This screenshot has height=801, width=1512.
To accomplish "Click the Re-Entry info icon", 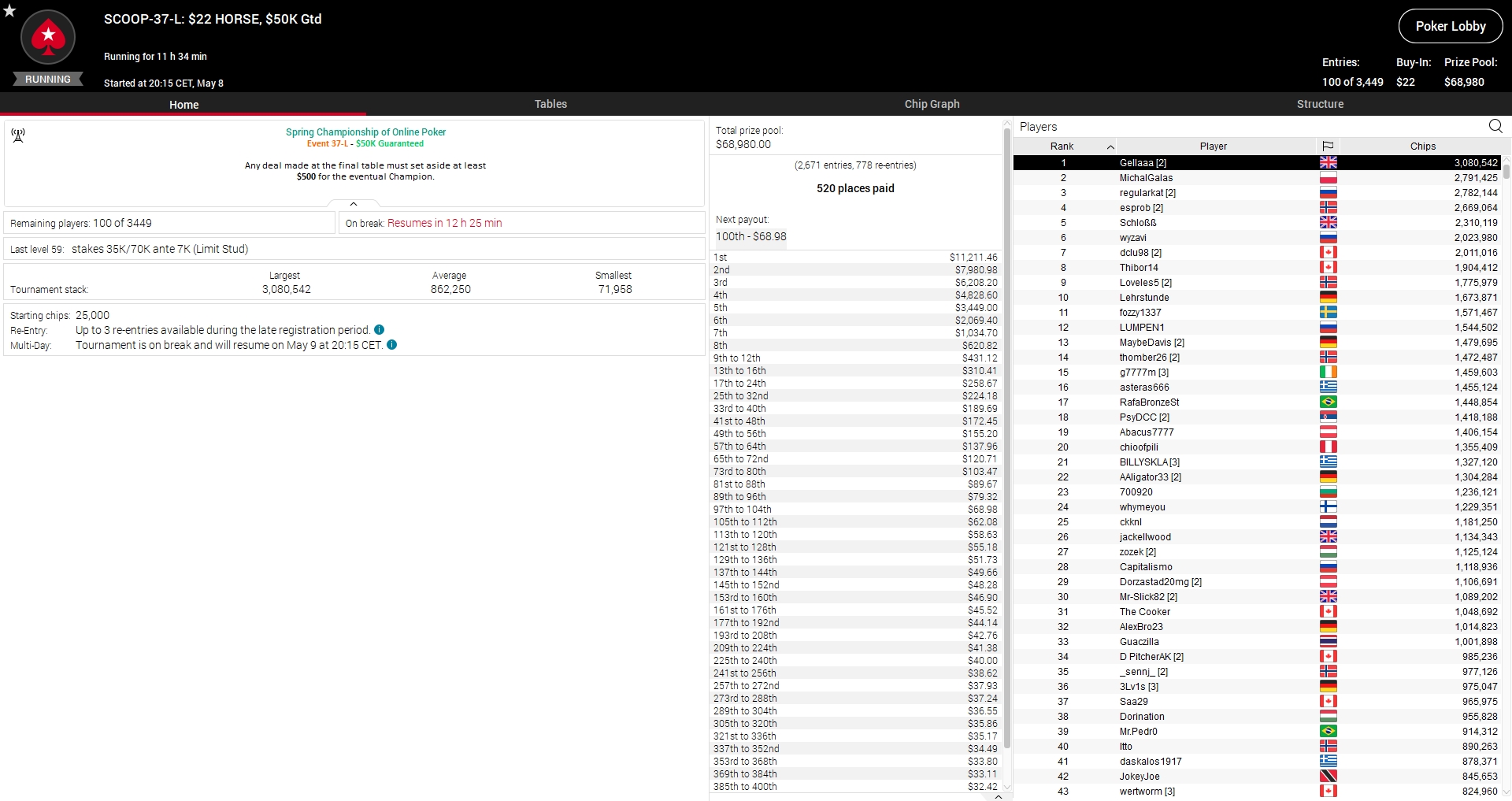I will [380, 330].
